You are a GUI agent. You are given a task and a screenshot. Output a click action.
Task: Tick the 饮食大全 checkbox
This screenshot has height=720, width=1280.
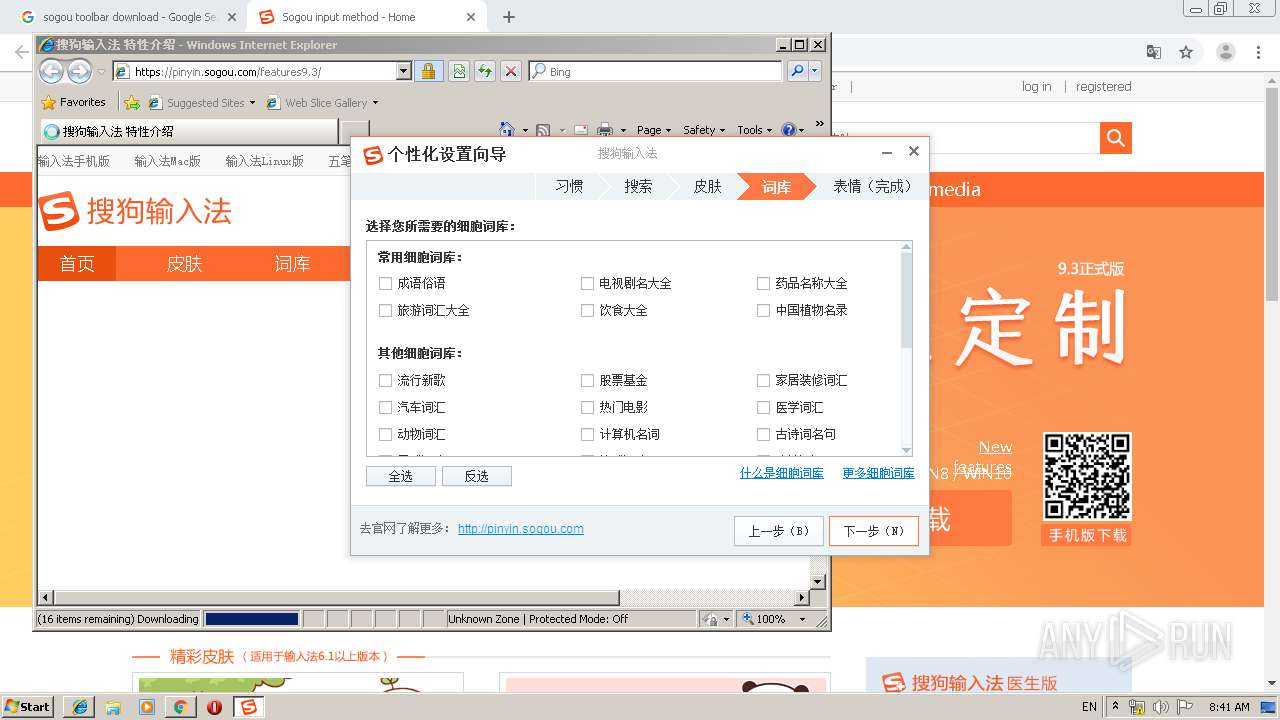point(588,311)
